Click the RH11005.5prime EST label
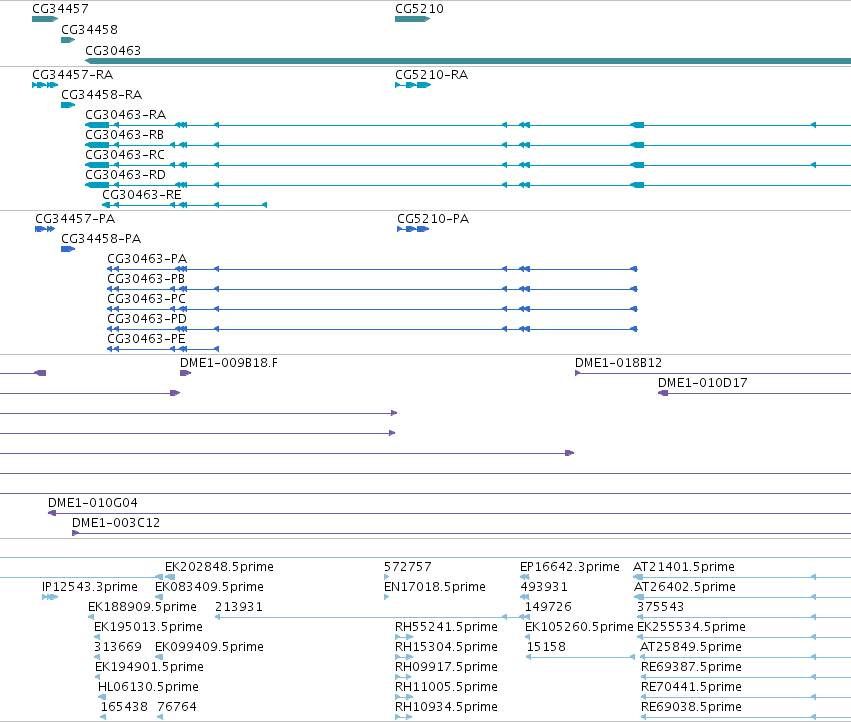The image size is (851, 722). [446, 687]
